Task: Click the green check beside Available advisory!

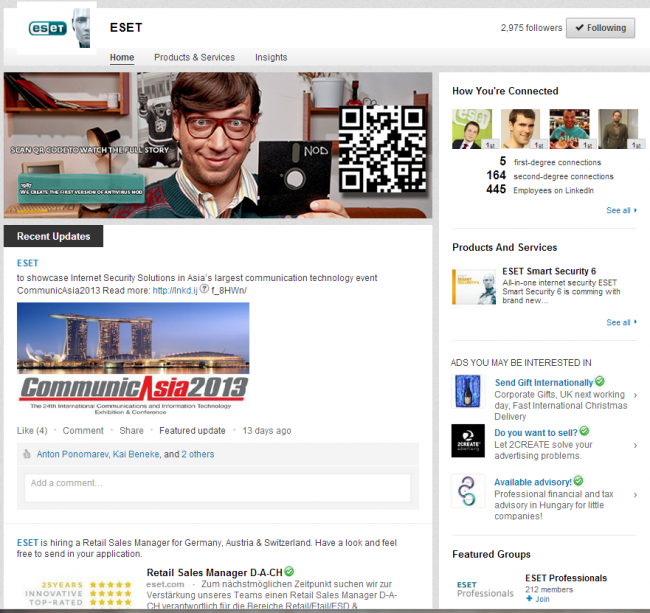Action: 578,480
